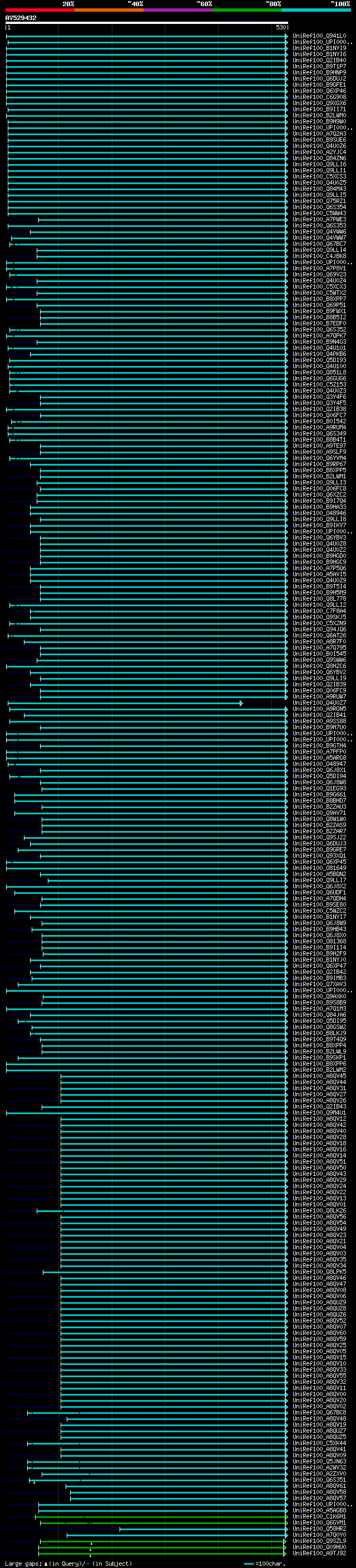The height and width of the screenshot is (1568, 356).
Task: Click hit label UniRef100_Q9XGX6
Action: coord(319,103)
